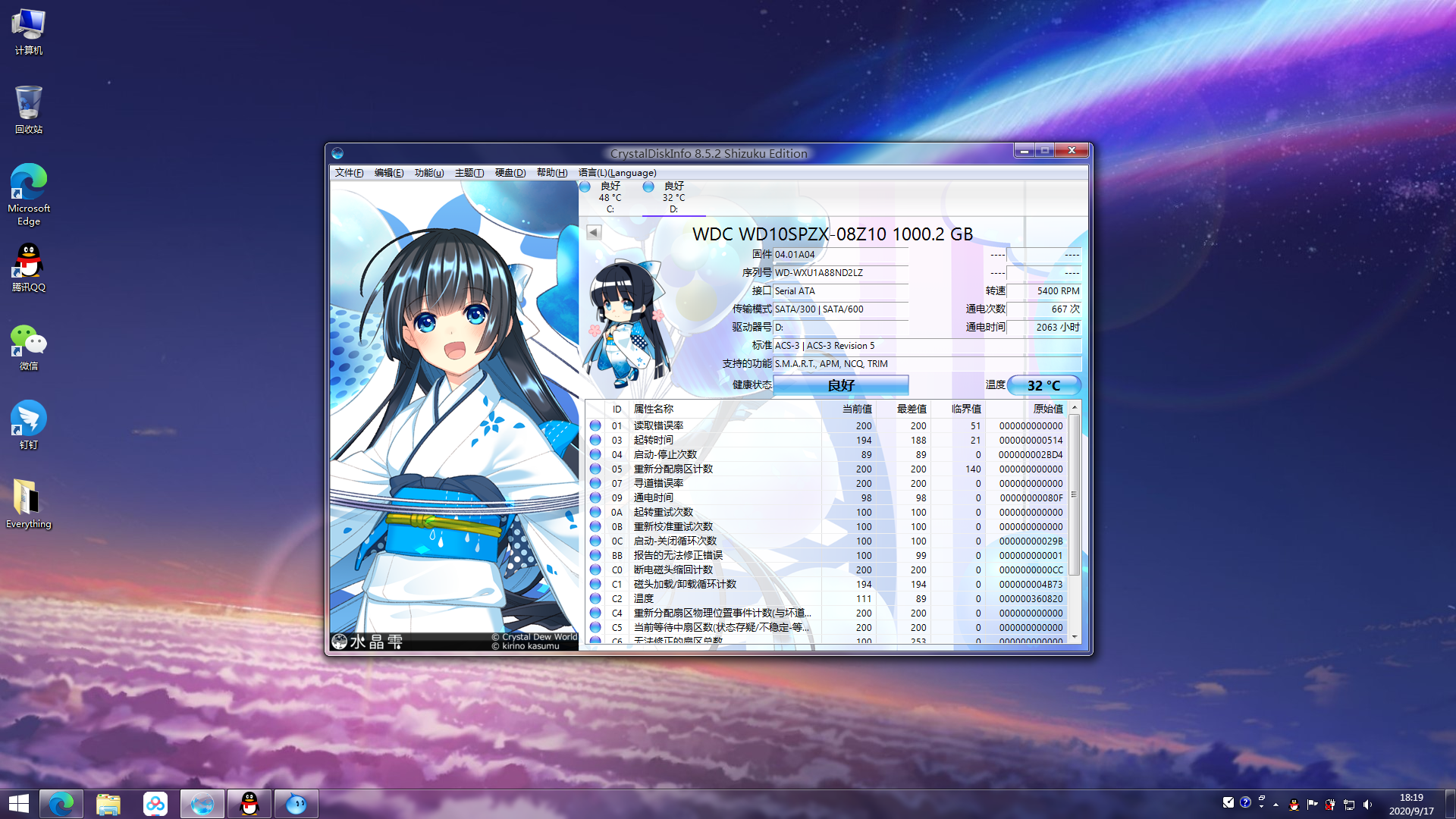Click the 固件 firmware field 04.01A04

point(840,255)
